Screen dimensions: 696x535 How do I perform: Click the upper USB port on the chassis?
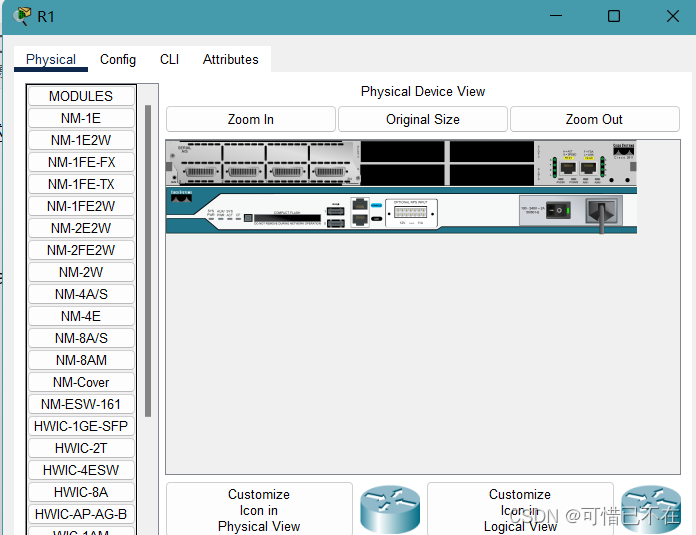tap(335, 211)
